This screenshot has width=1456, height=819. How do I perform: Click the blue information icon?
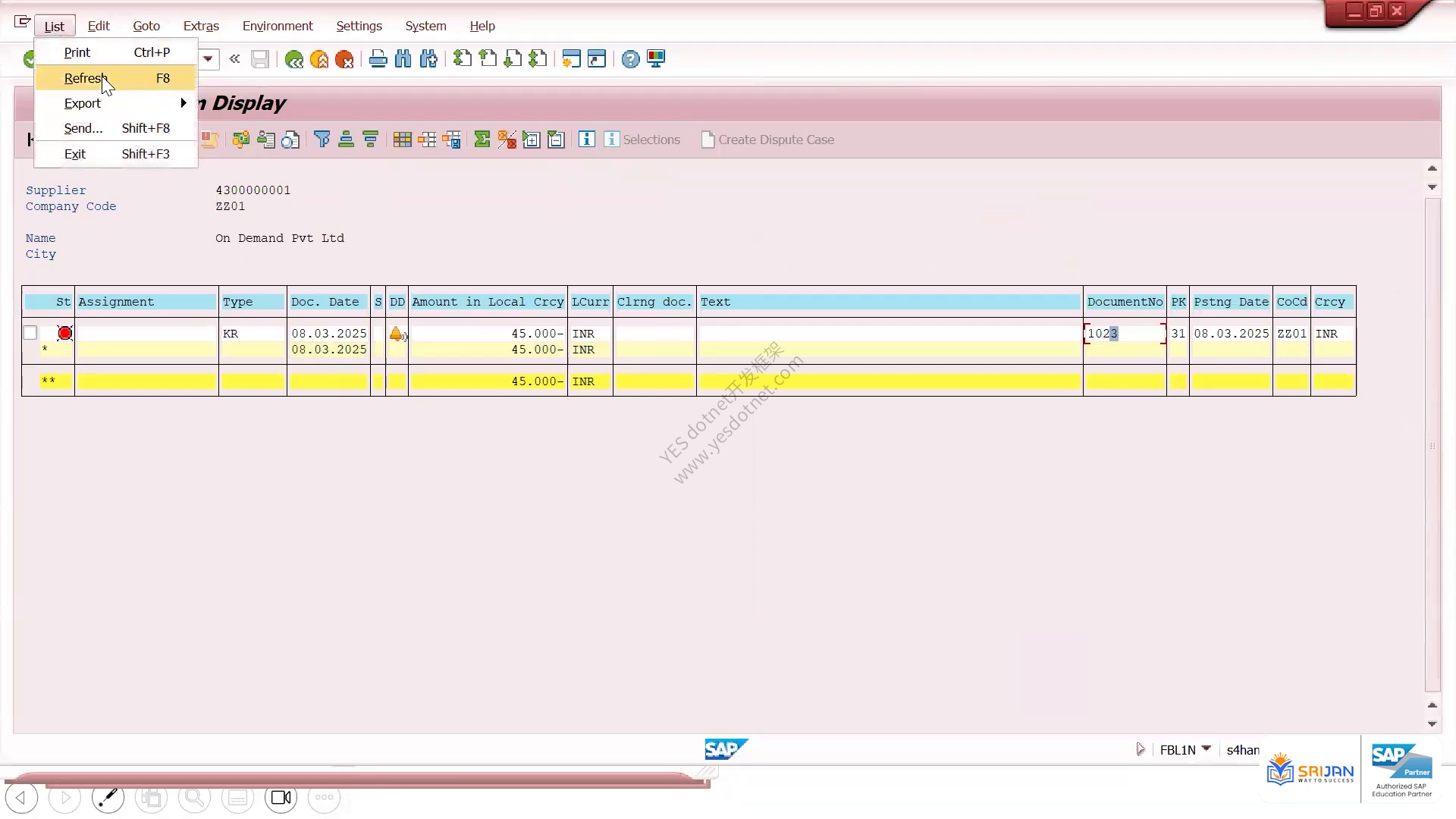click(x=586, y=140)
